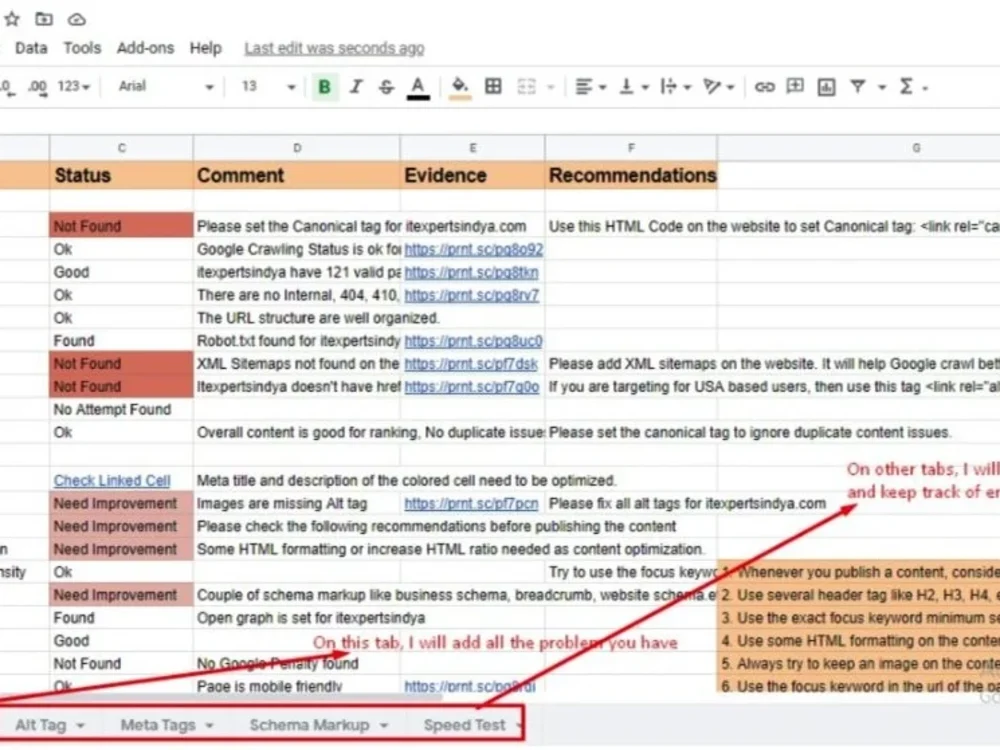Viewport: 1000px width, 750px height.
Task: Open the font size 13 dropdown
Action: click(x=268, y=86)
